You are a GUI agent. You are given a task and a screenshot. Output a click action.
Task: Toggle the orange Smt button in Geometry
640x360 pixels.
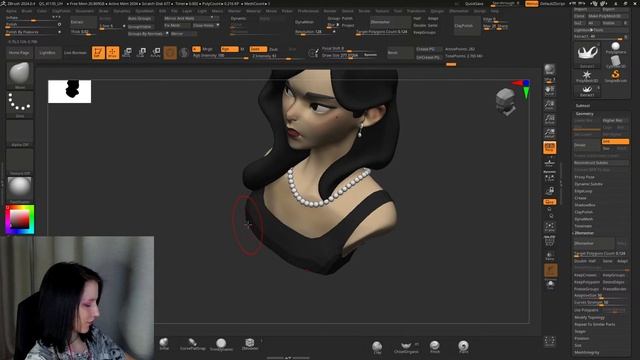point(615,141)
